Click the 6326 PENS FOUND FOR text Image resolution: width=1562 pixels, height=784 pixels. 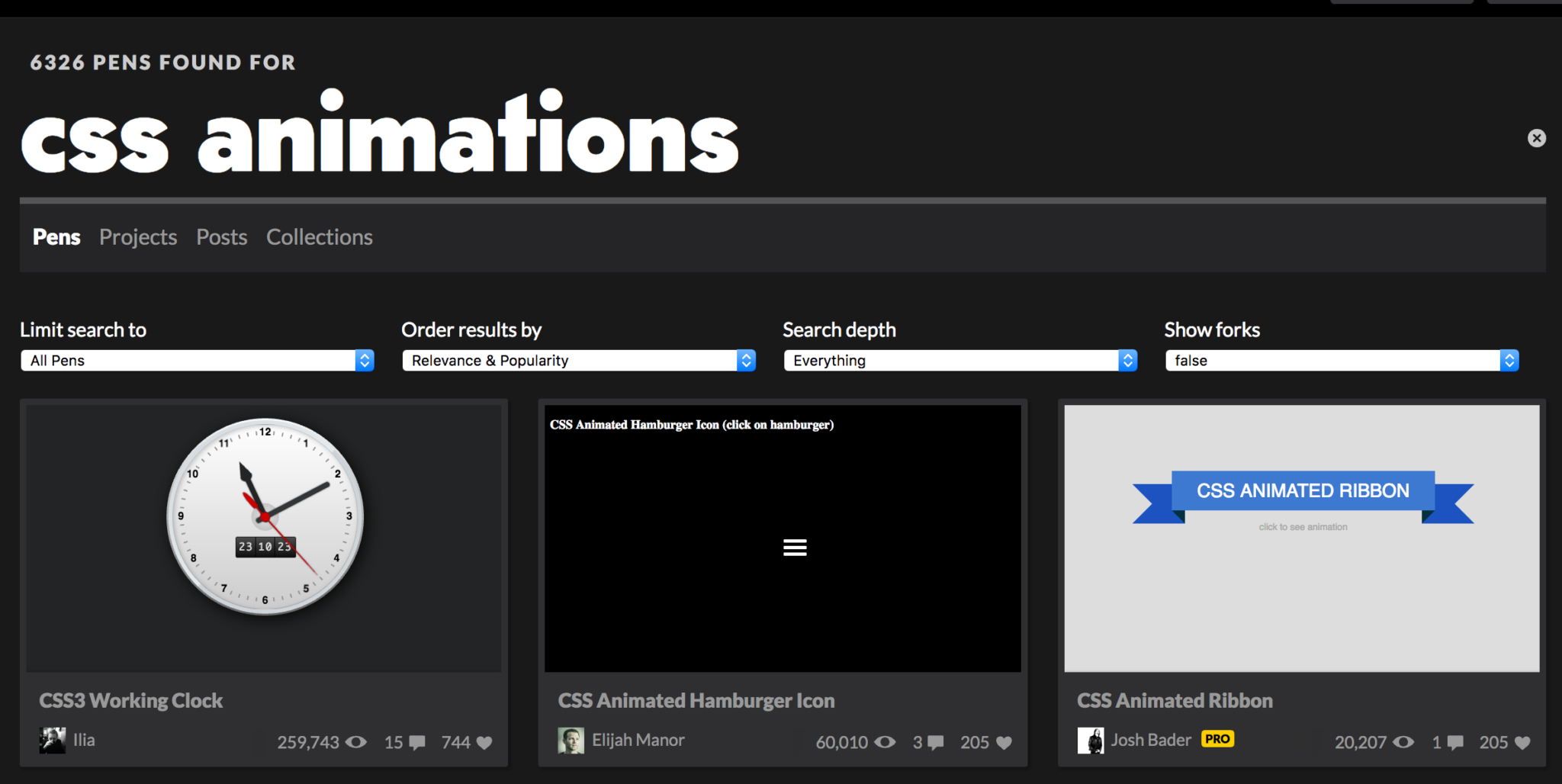[162, 63]
